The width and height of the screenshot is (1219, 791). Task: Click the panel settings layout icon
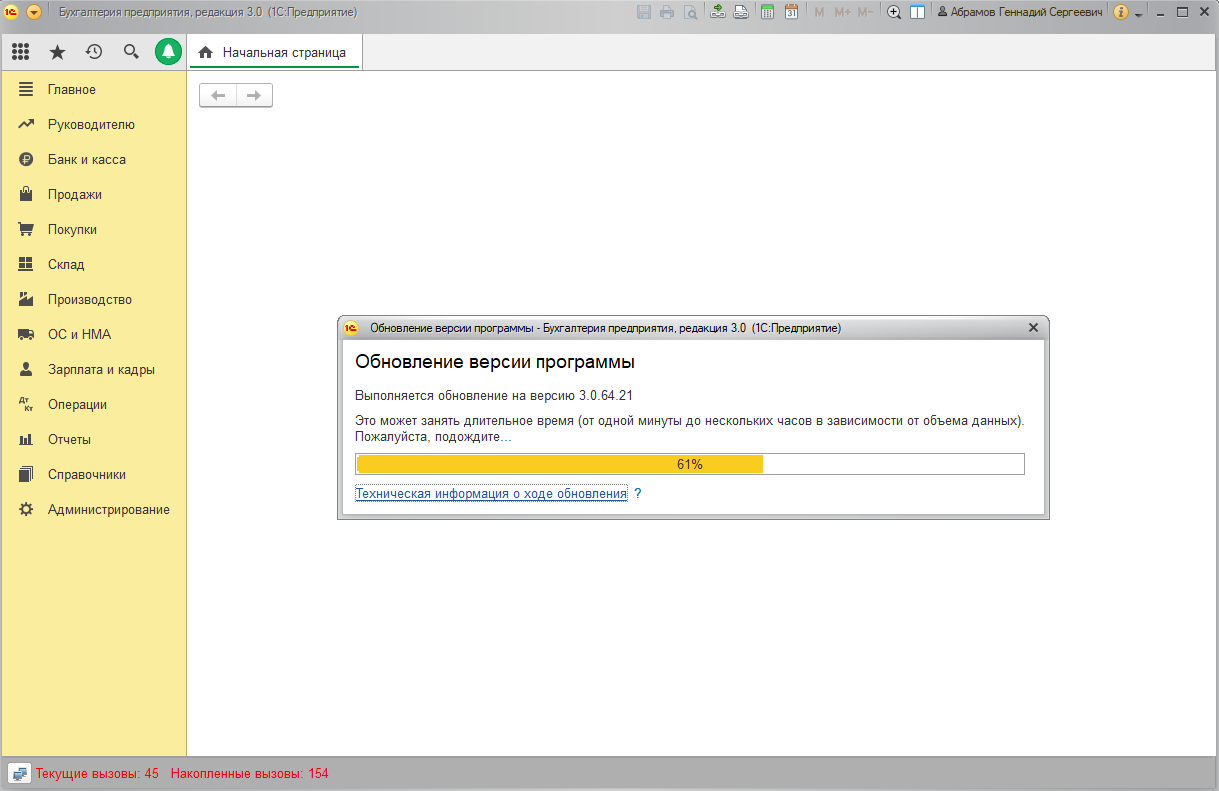917,12
